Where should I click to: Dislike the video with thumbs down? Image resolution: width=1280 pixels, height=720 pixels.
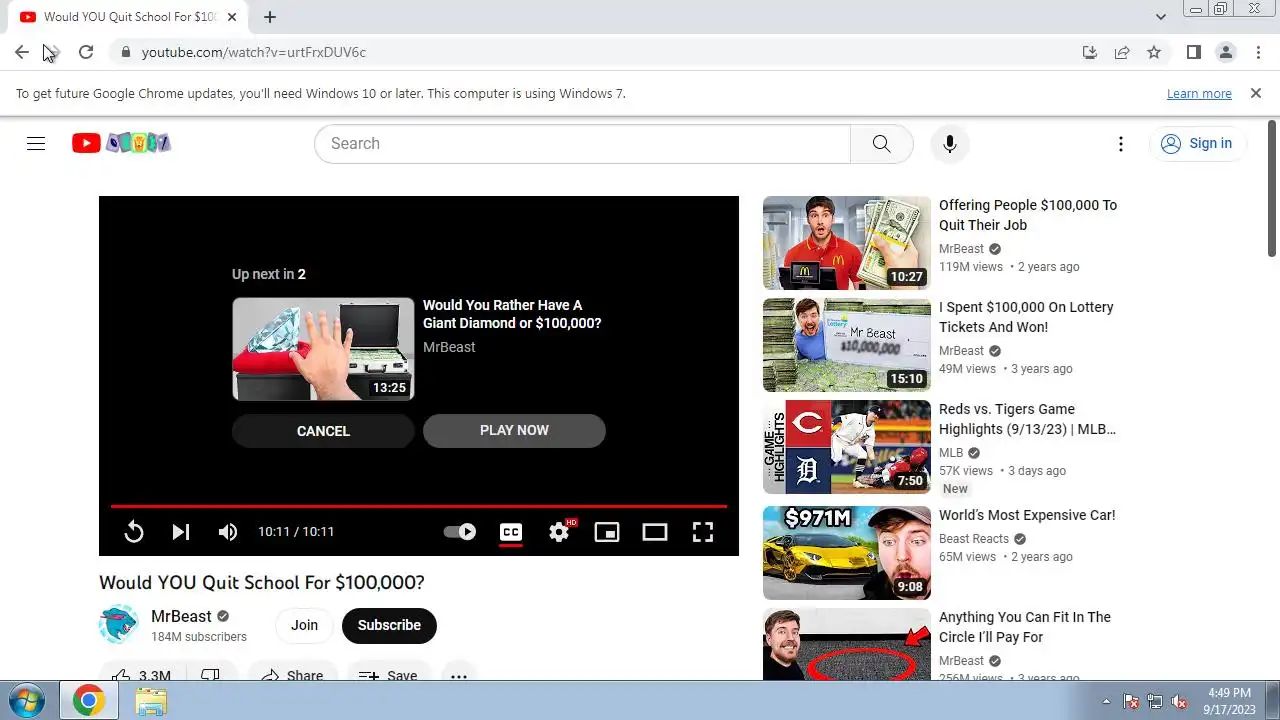[x=210, y=675]
